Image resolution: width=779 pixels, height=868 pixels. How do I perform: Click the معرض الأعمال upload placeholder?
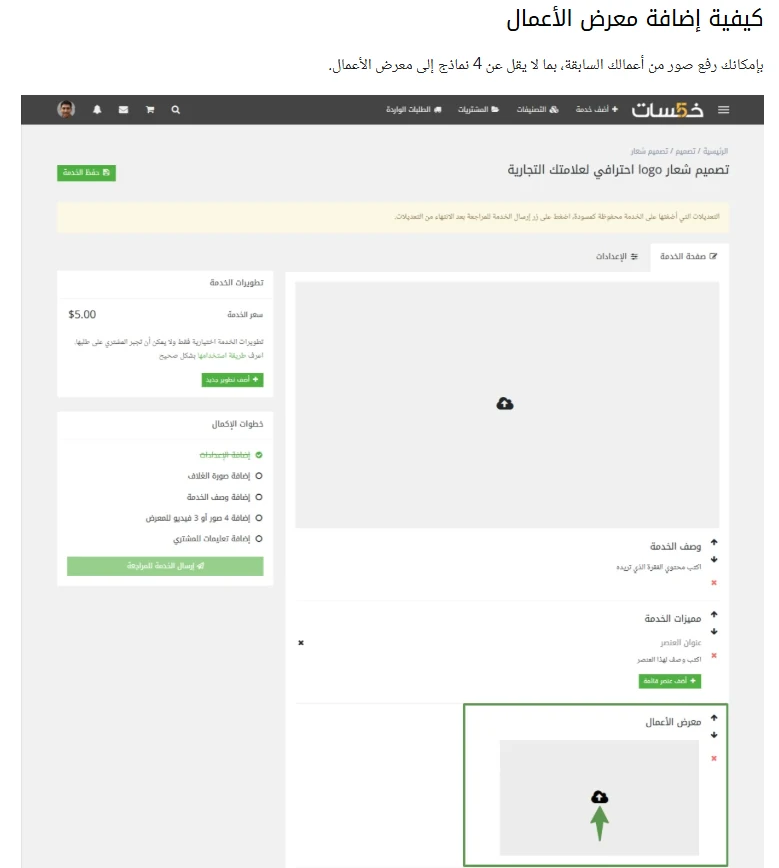pos(599,798)
